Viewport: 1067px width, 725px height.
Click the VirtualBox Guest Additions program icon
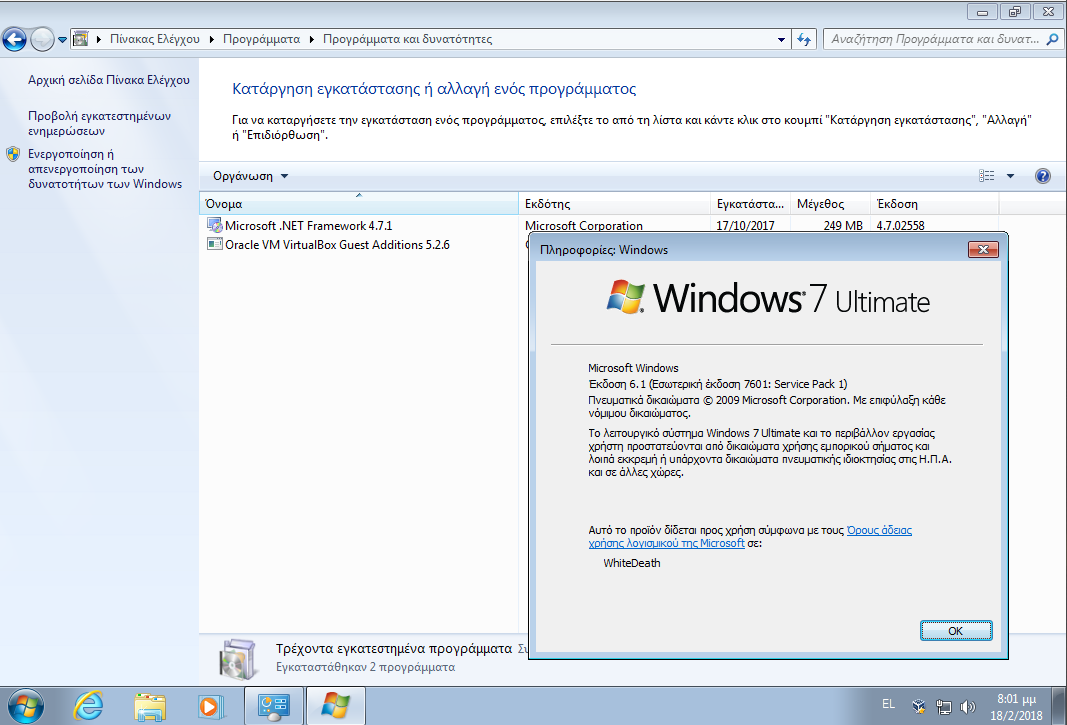(214, 244)
